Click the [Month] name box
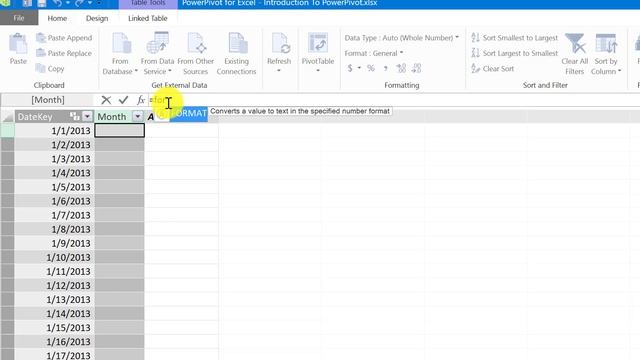The image size is (640, 360). click(48, 100)
